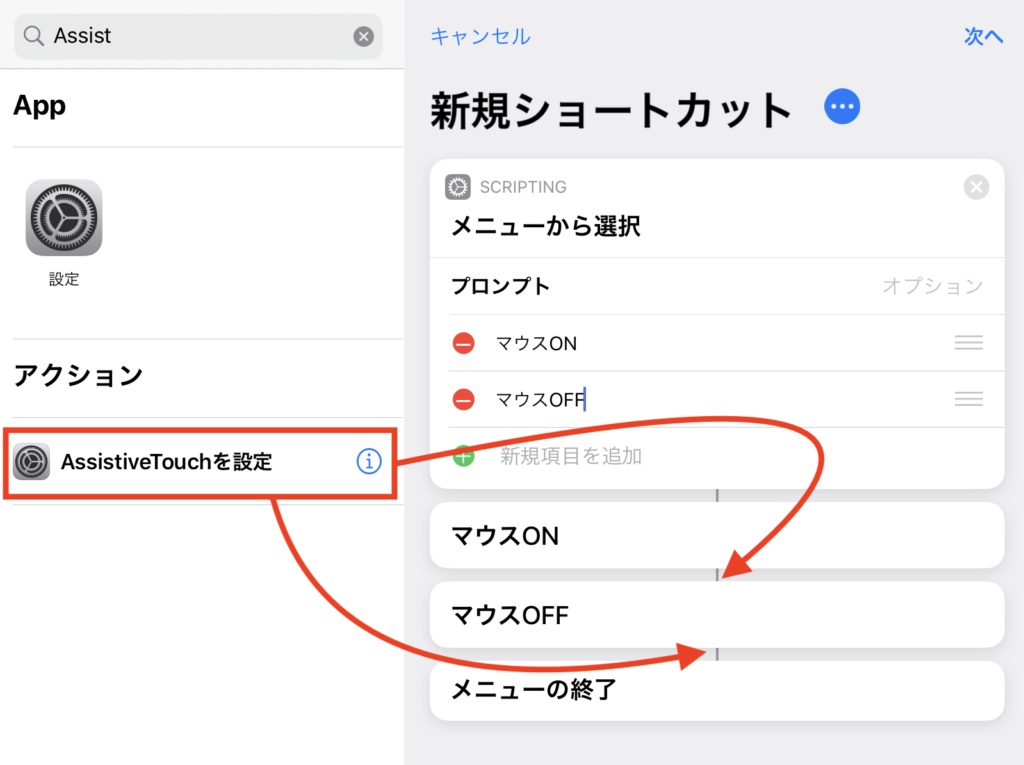Screen dimensions: 1024x765
Task: Show info for AssistiveTouchを設定 action
Action: [x=369, y=461]
